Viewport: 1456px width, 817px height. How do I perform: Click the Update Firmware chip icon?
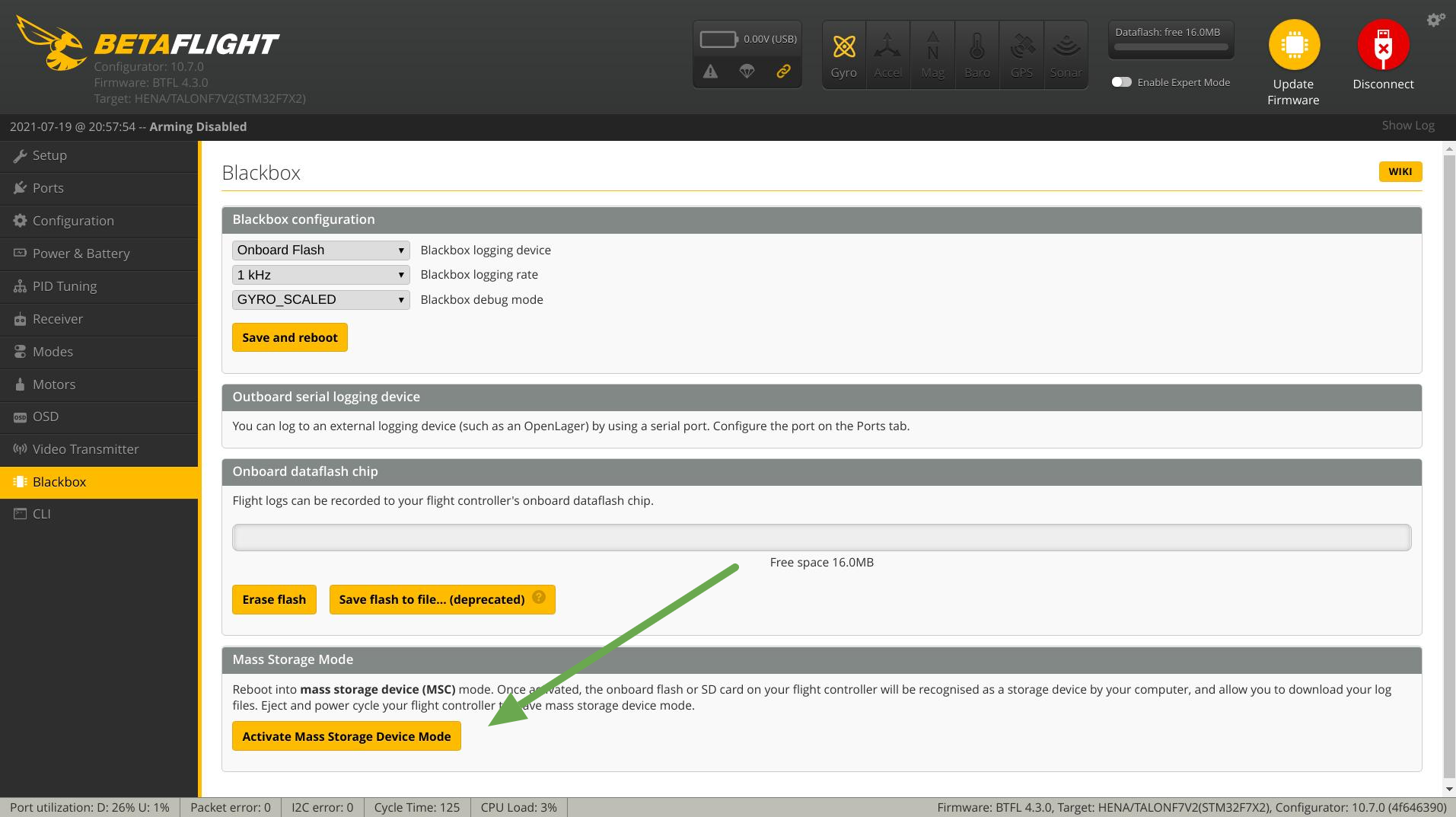click(1293, 45)
